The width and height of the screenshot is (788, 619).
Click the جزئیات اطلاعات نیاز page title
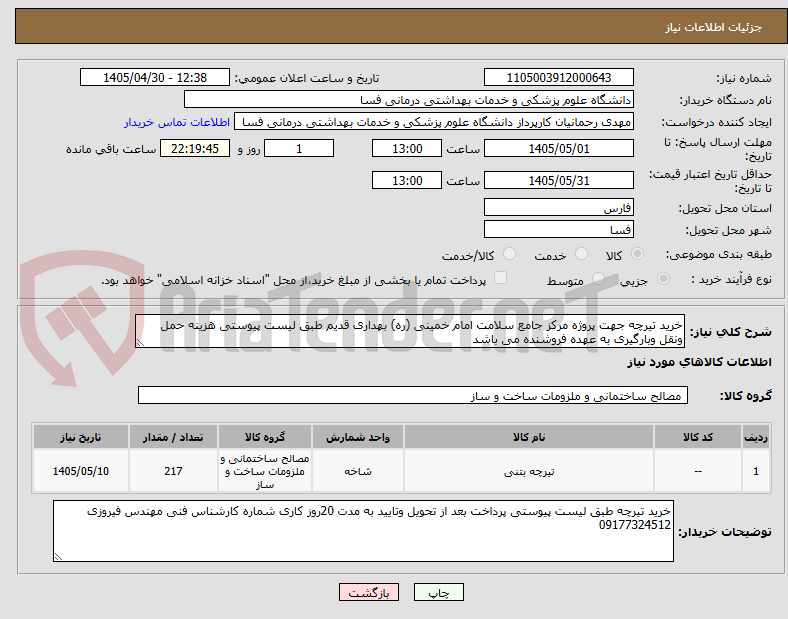coord(713,27)
